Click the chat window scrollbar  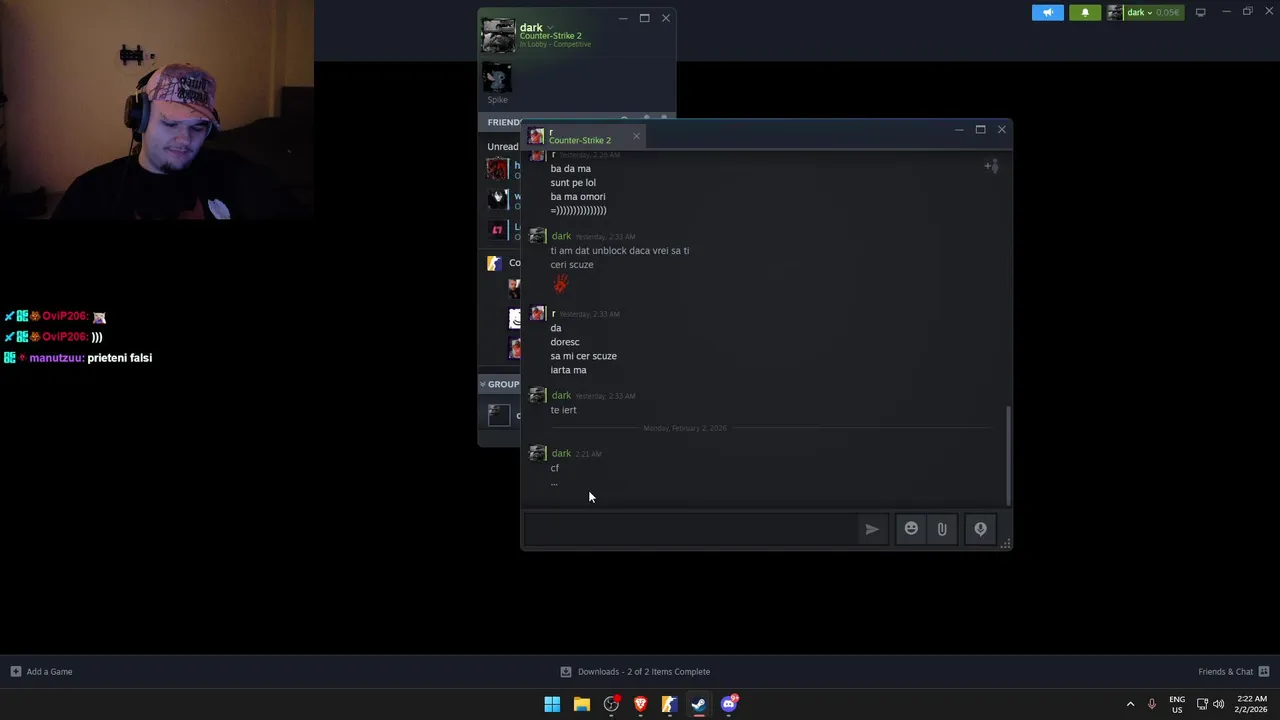click(1008, 455)
